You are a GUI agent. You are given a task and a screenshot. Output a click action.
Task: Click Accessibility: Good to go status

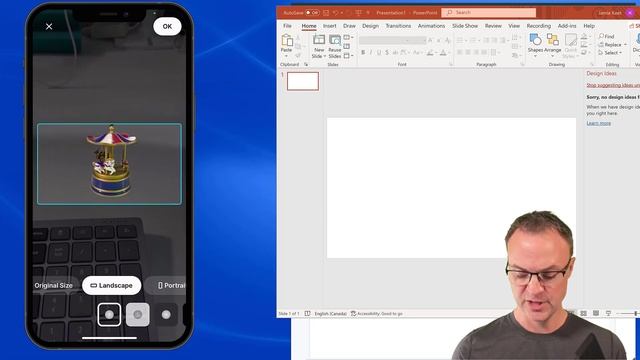click(377, 313)
